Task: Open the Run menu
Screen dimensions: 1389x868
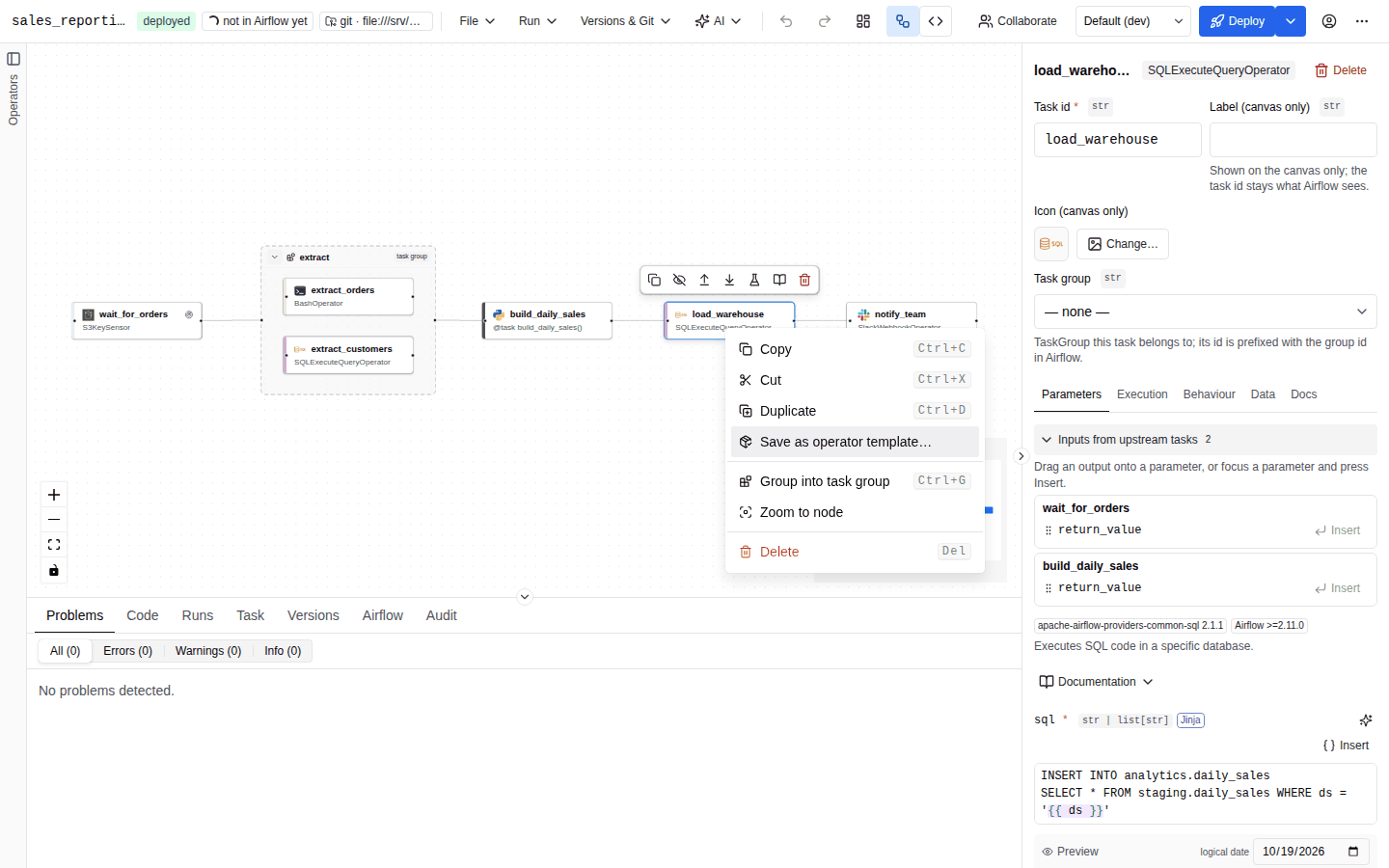Action: click(x=537, y=21)
